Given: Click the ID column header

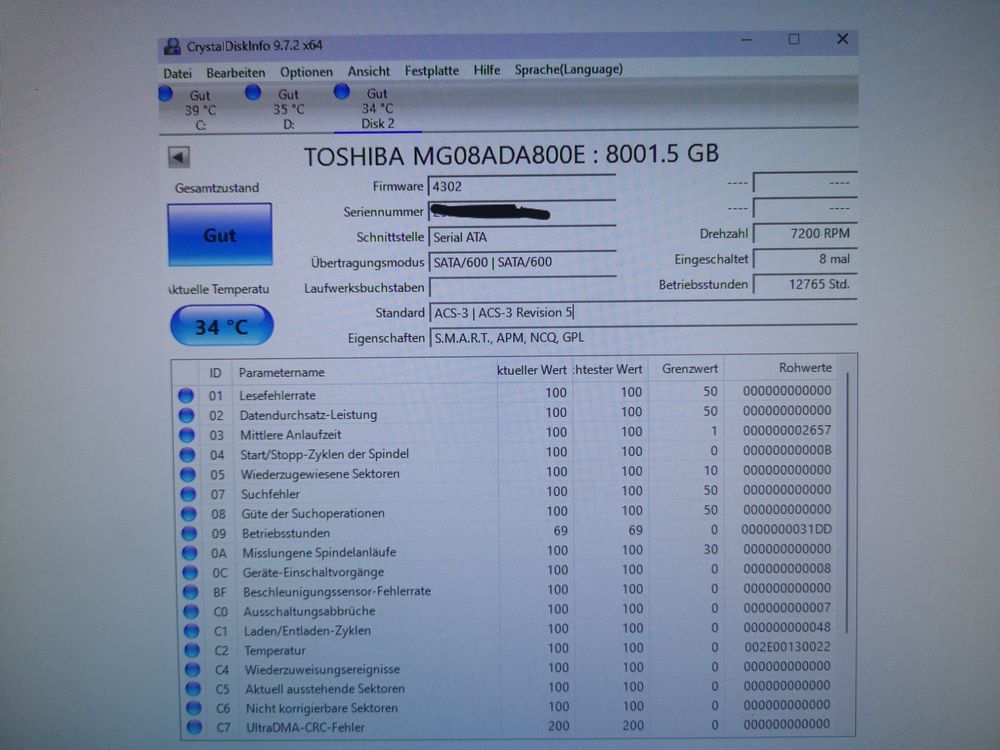Looking at the screenshot, I should click(216, 373).
